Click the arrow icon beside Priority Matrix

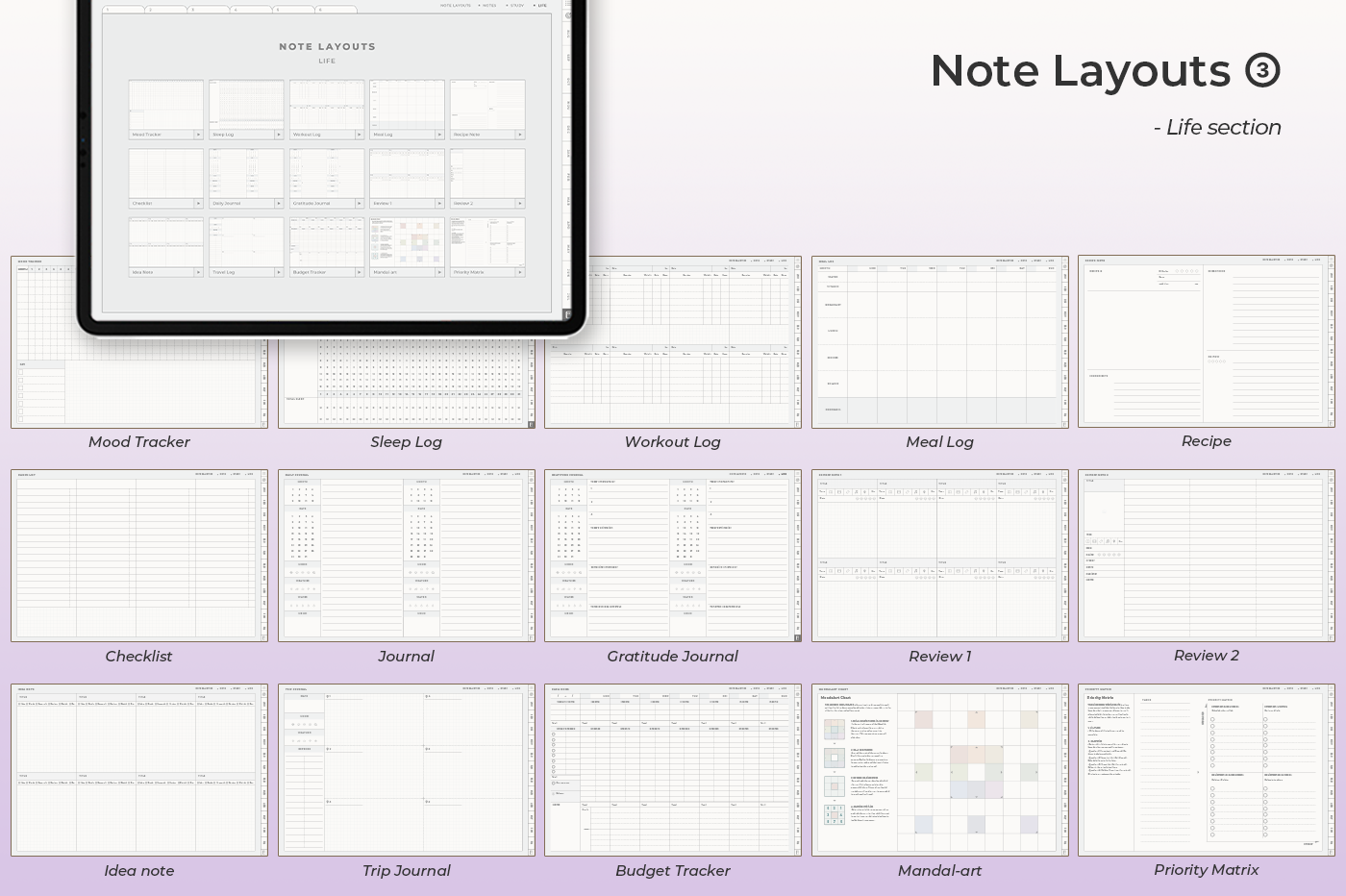pyautogui.click(x=520, y=272)
